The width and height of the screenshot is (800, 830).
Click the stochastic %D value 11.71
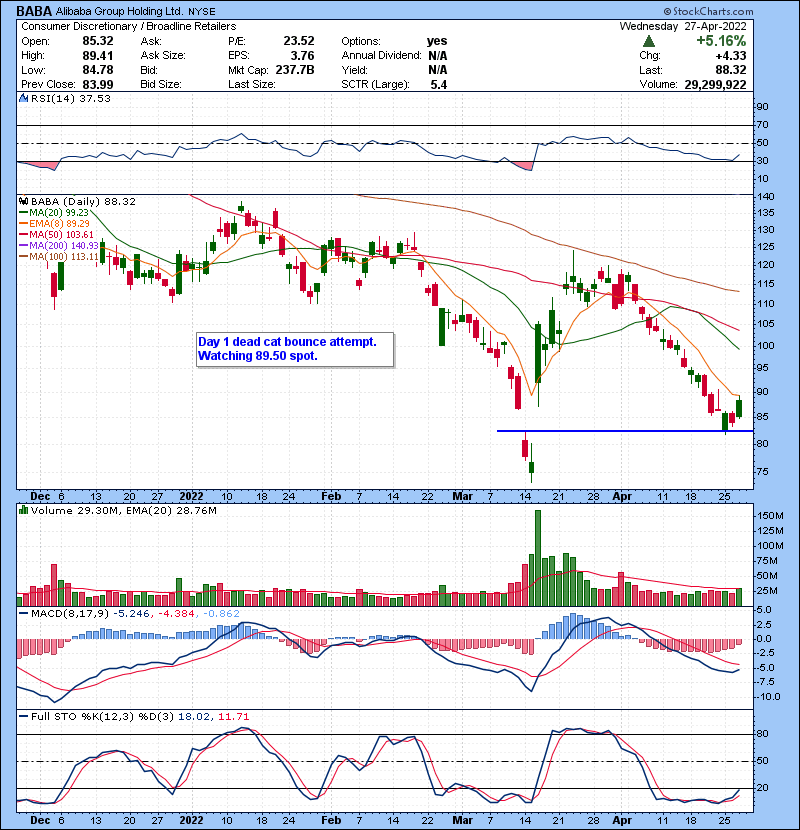[x=233, y=717]
